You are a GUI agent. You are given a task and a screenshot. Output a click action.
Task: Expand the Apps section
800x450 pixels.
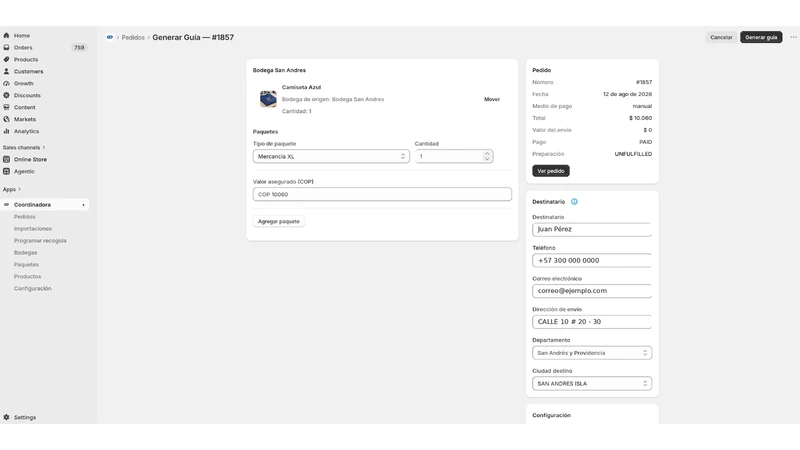12,189
